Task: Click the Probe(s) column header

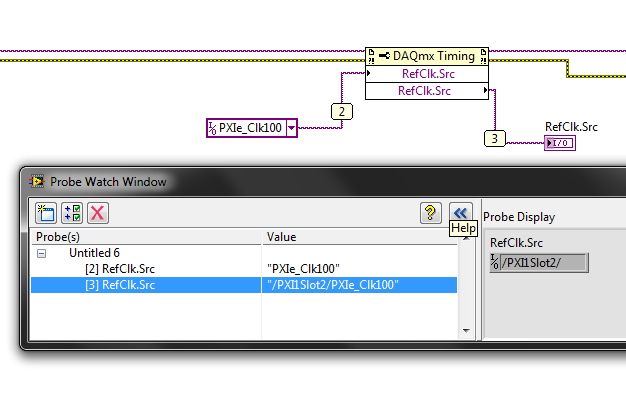Action: pyautogui.click(x=146, y=237)
